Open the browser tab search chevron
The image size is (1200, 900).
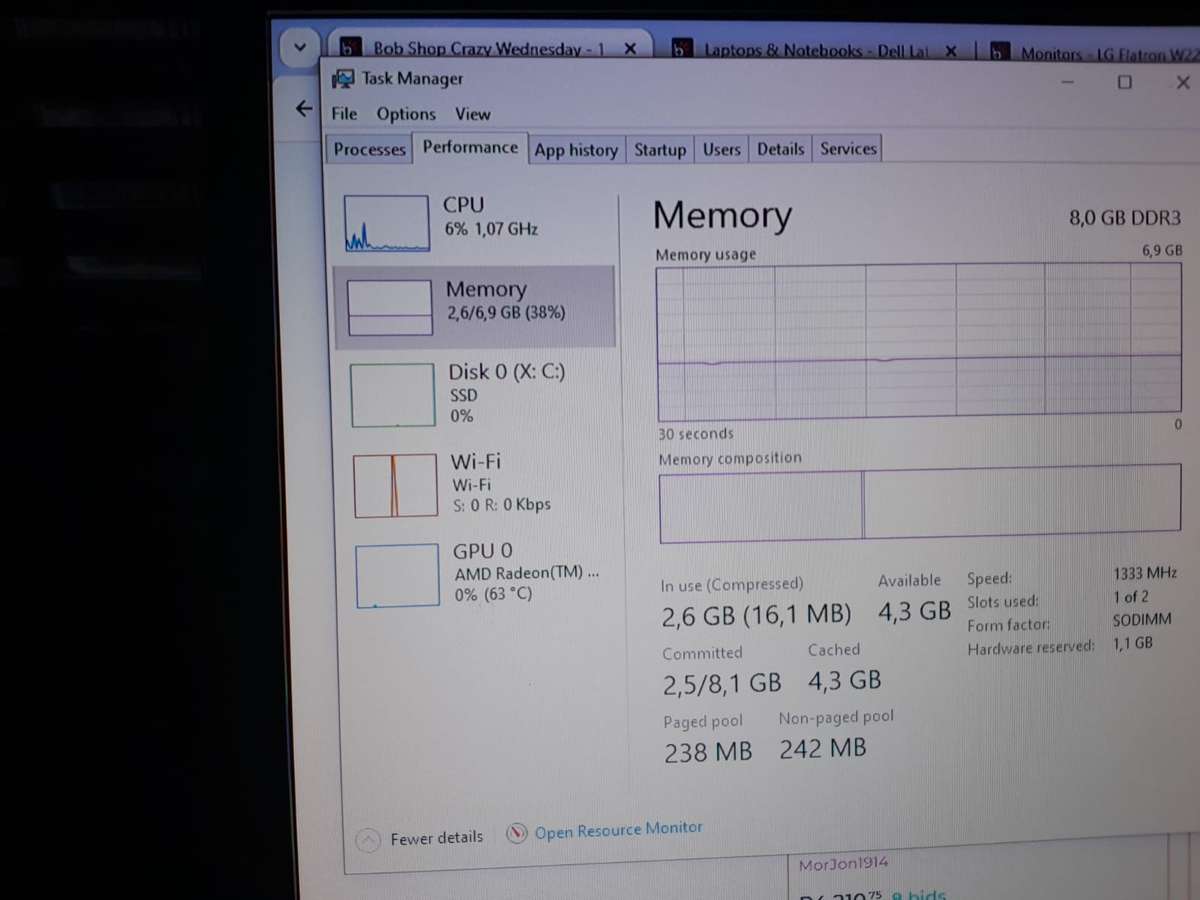coord(299,47)
